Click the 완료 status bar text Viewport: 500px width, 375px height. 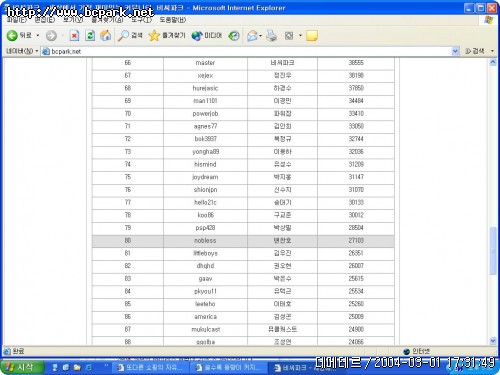click(14, 351)
